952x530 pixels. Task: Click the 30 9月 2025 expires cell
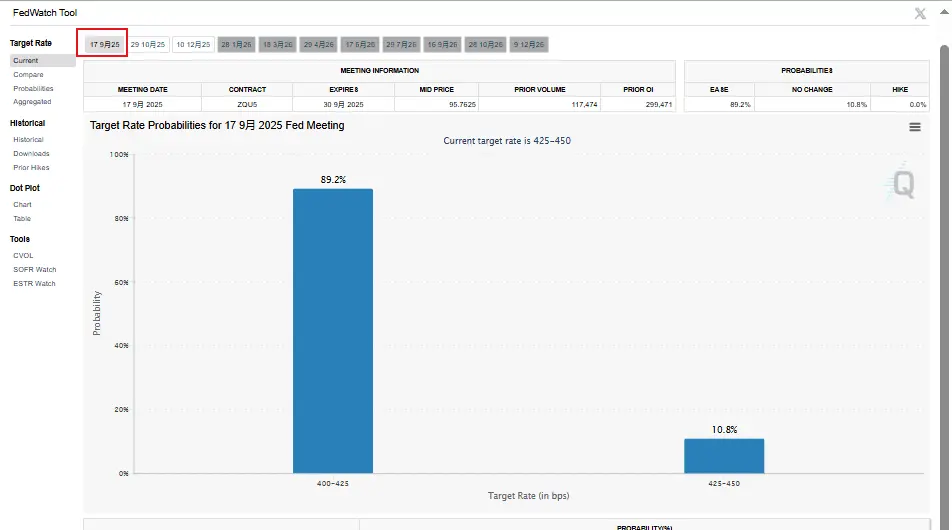pyautogui.click(x=343, y=104)
